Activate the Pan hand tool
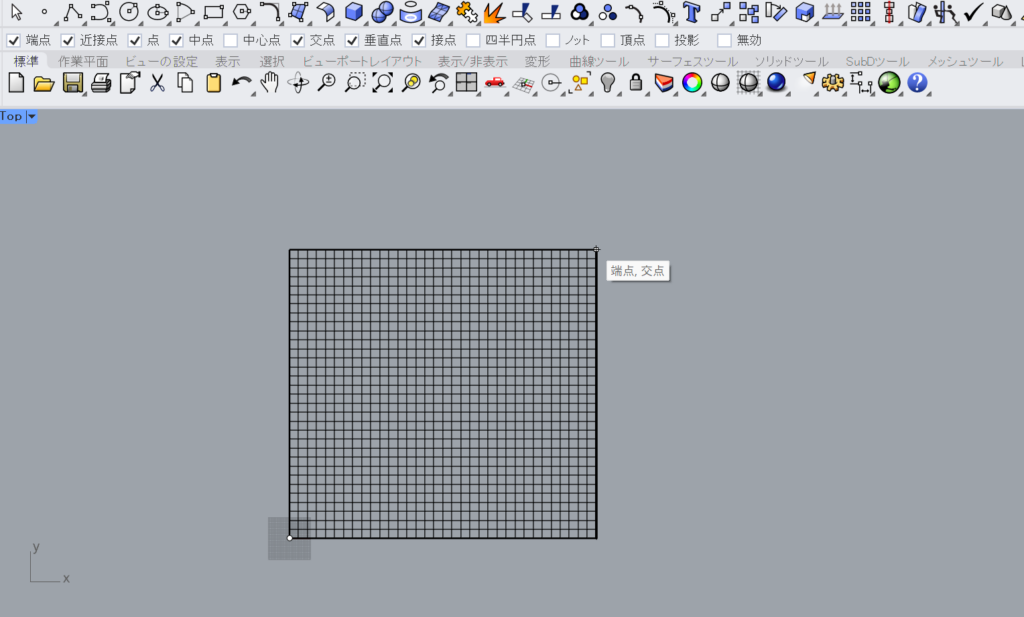The image size is (1024, 617). [x=269, y=83]
